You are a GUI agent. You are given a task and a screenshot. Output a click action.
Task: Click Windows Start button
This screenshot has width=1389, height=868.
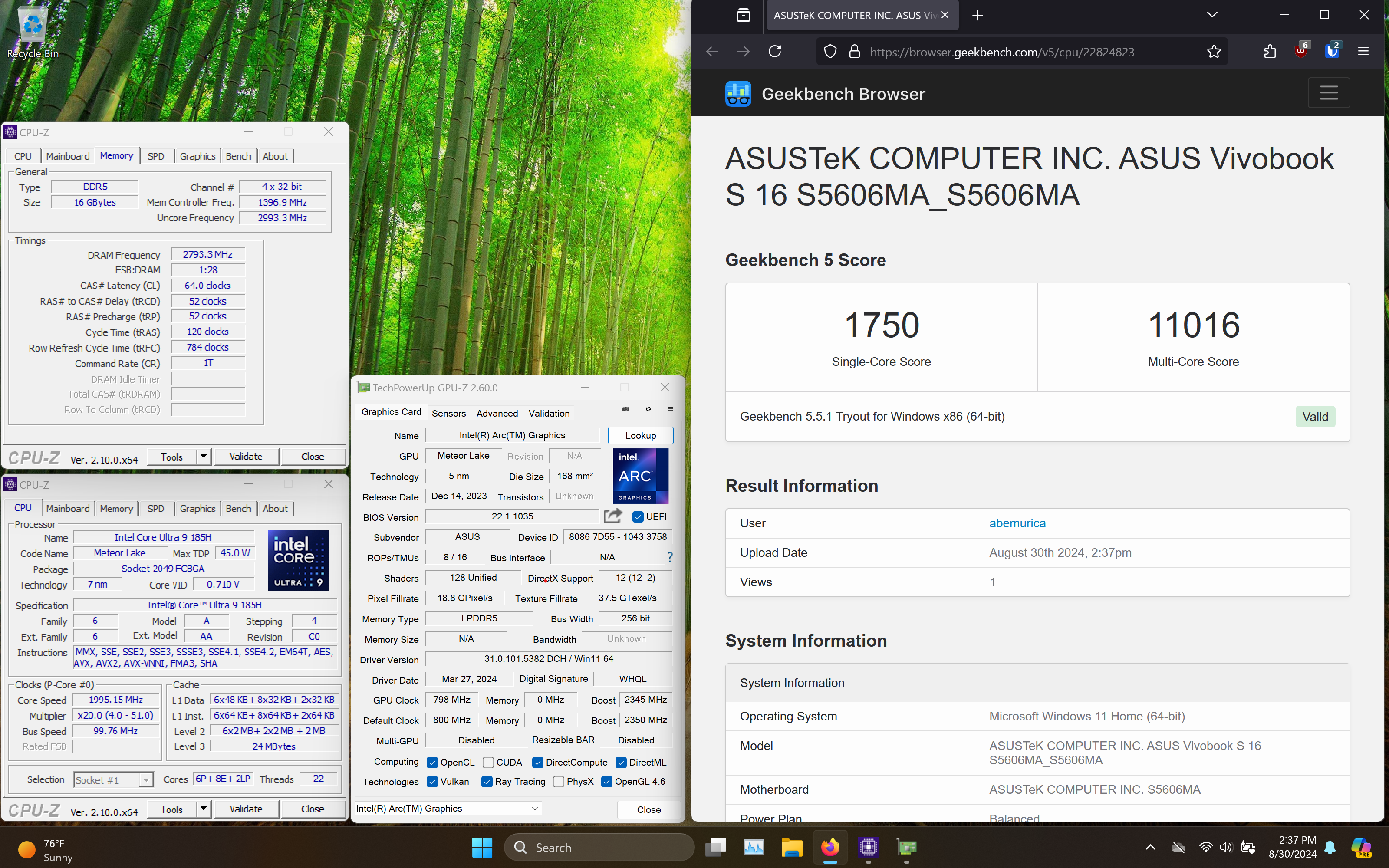point(482,847)
